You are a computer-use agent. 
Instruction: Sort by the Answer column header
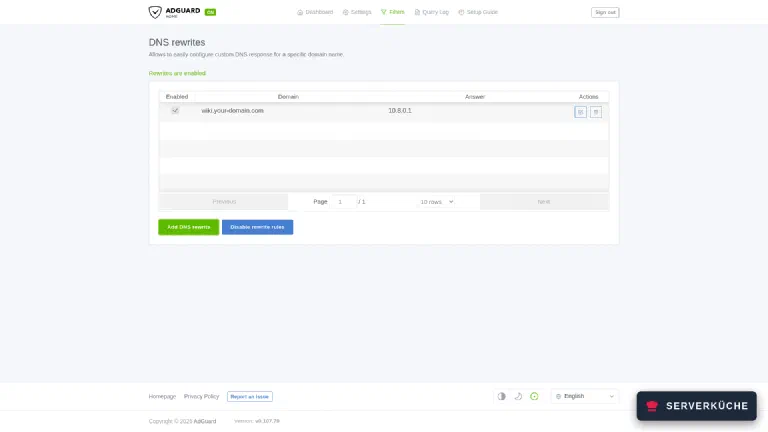click(475, 97)
